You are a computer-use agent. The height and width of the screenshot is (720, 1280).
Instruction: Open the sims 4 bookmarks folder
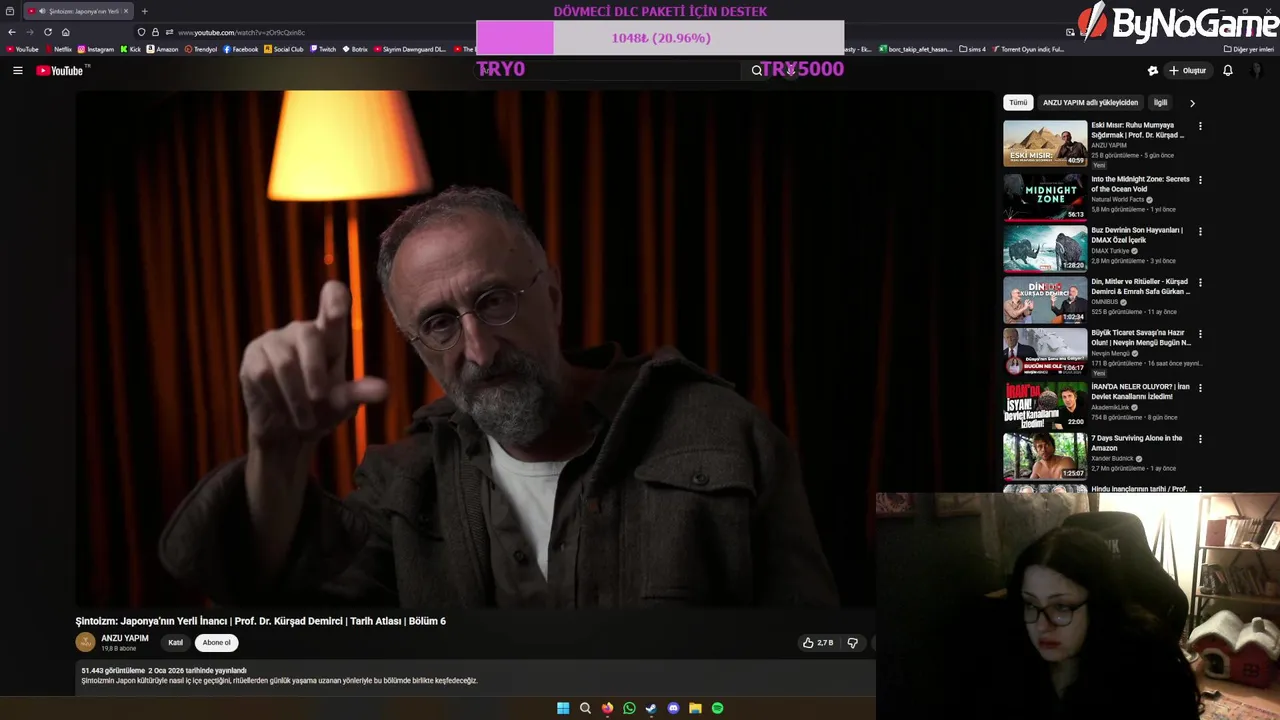[x=972, y=49]
